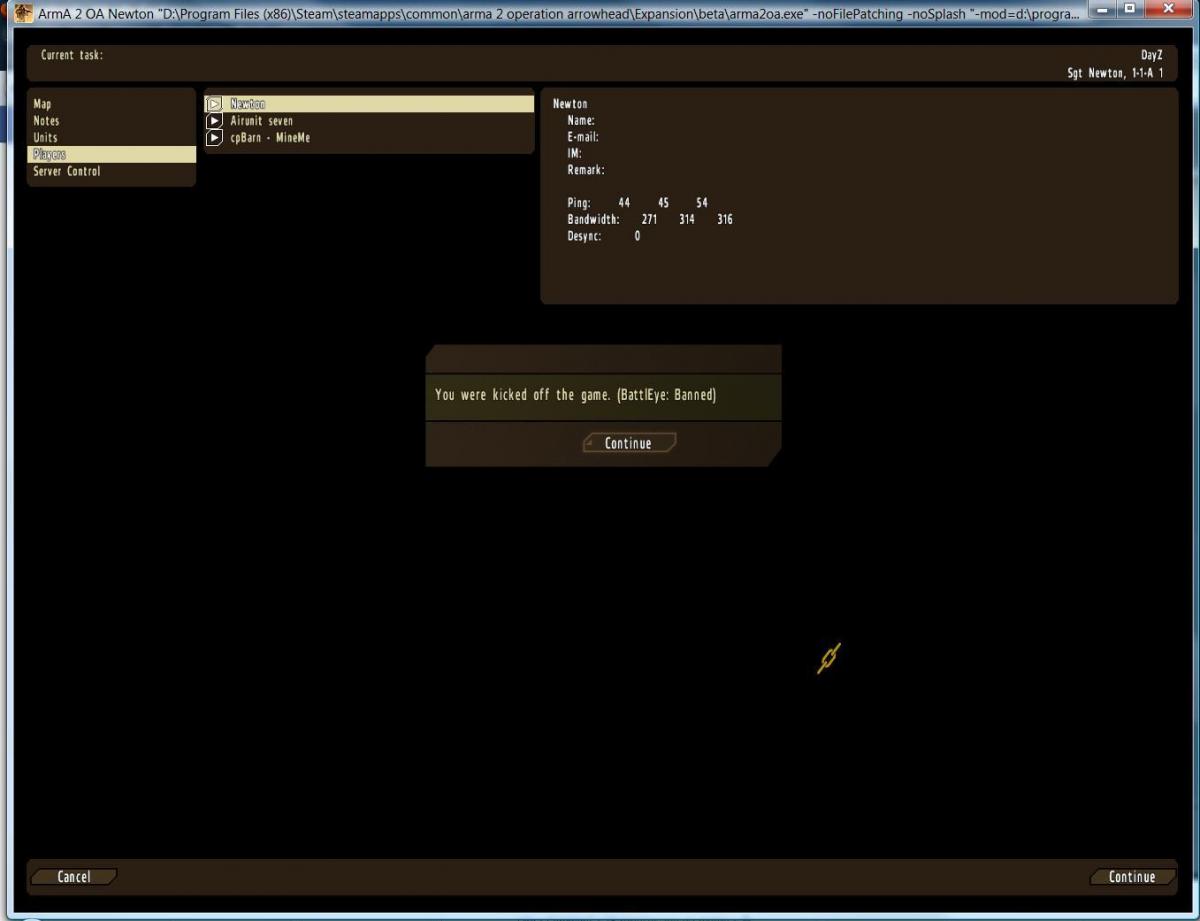Select the Newton name in player list
This screenshot has height=921, width=1200.
pos(248,104)
